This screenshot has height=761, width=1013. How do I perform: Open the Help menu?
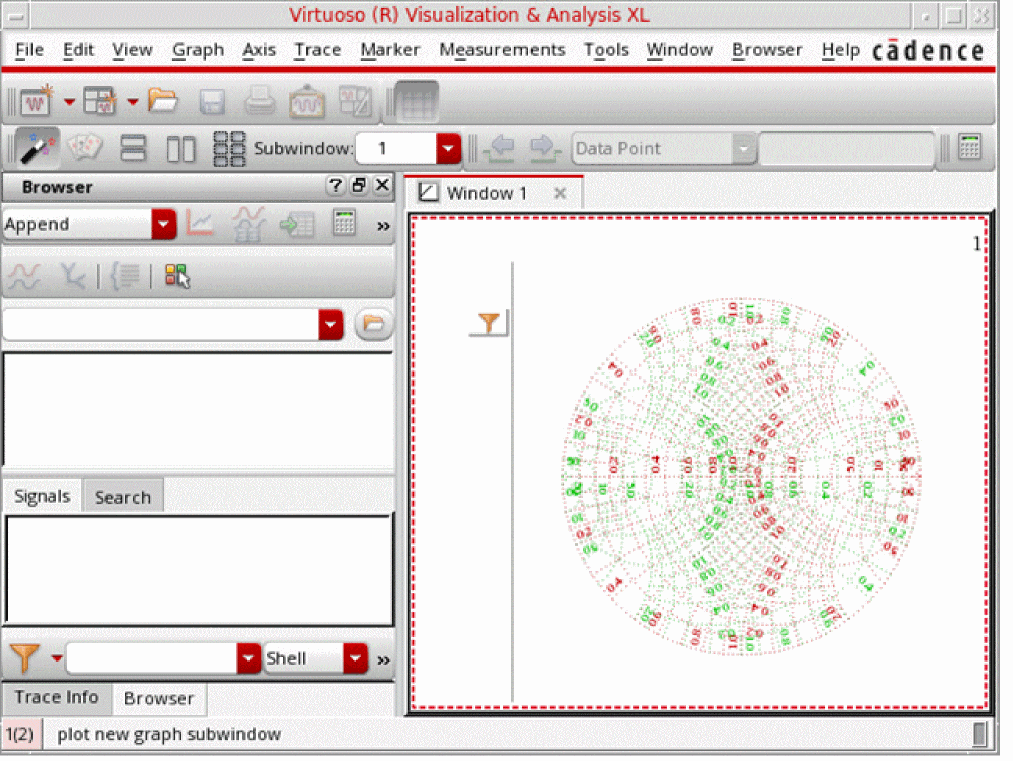(841, 50)
